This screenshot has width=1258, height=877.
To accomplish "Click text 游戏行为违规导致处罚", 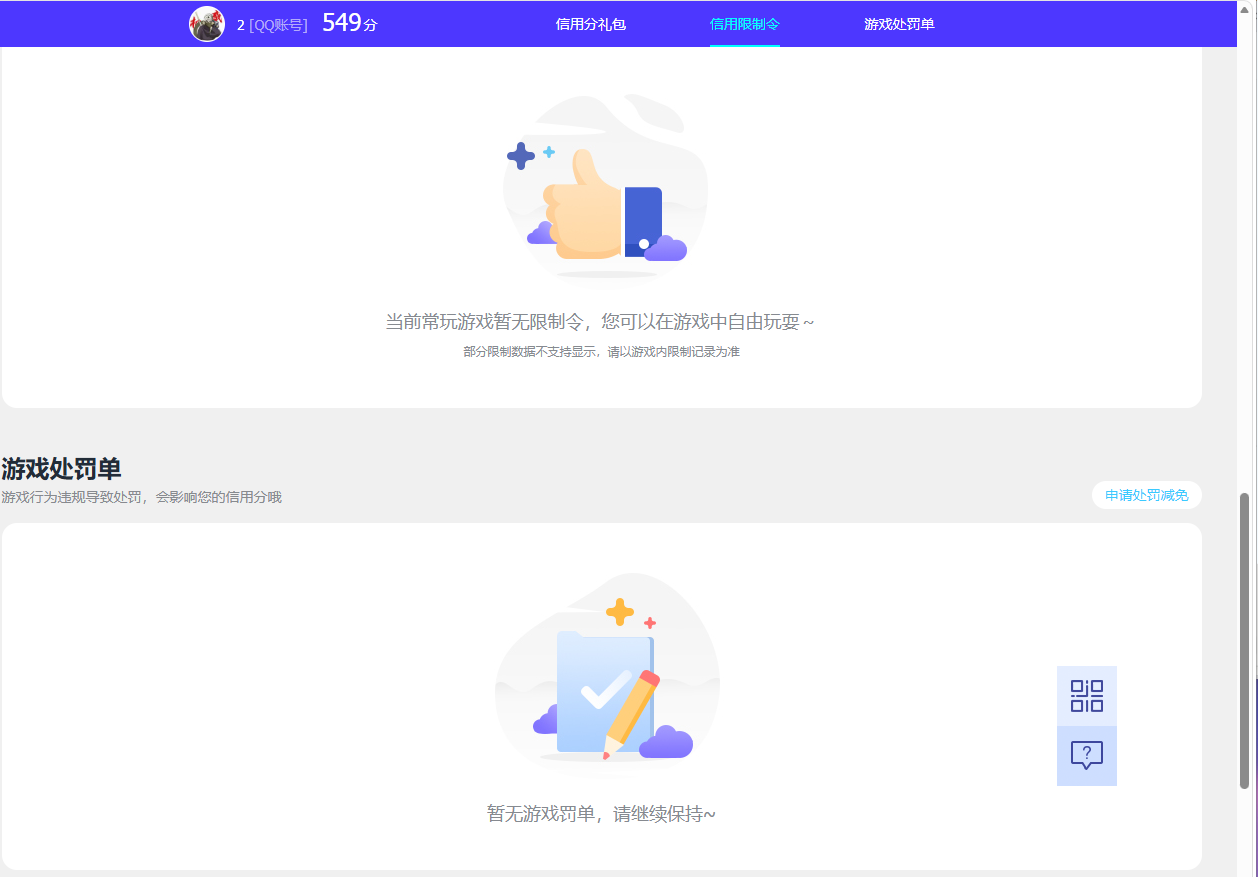I will click(72, 497).
